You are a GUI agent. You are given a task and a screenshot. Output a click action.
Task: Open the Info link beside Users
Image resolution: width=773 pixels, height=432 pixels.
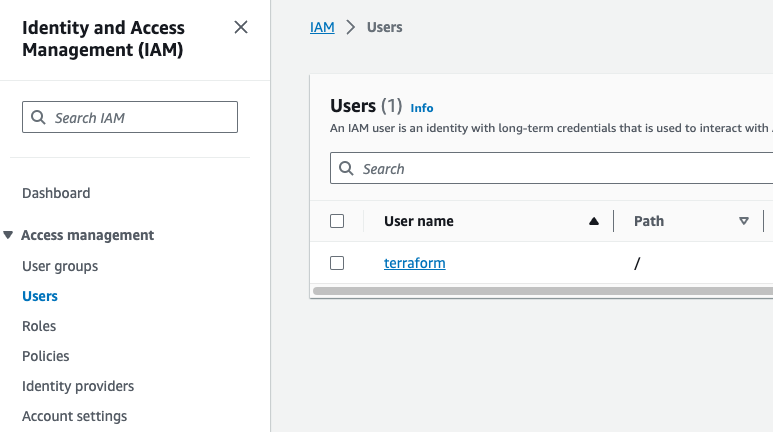(422, 108)
